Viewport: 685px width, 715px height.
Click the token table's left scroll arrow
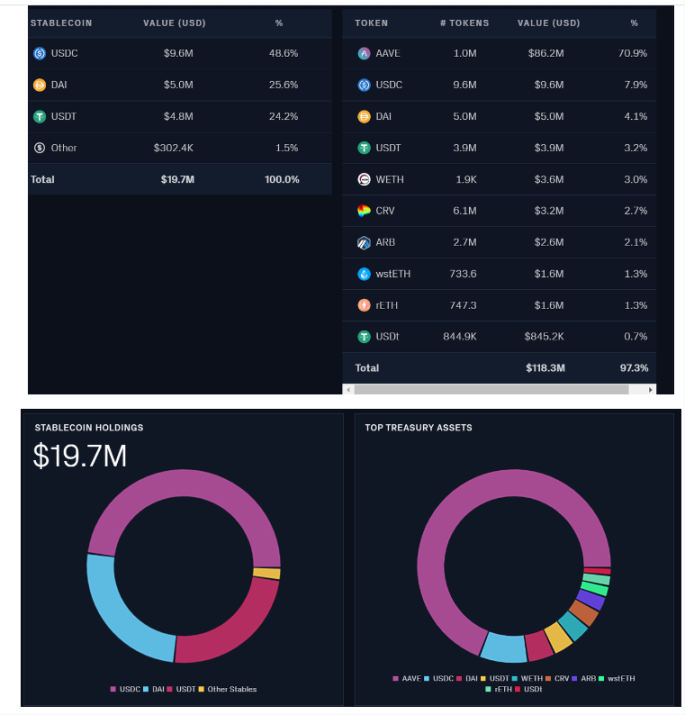coord(348,389)
